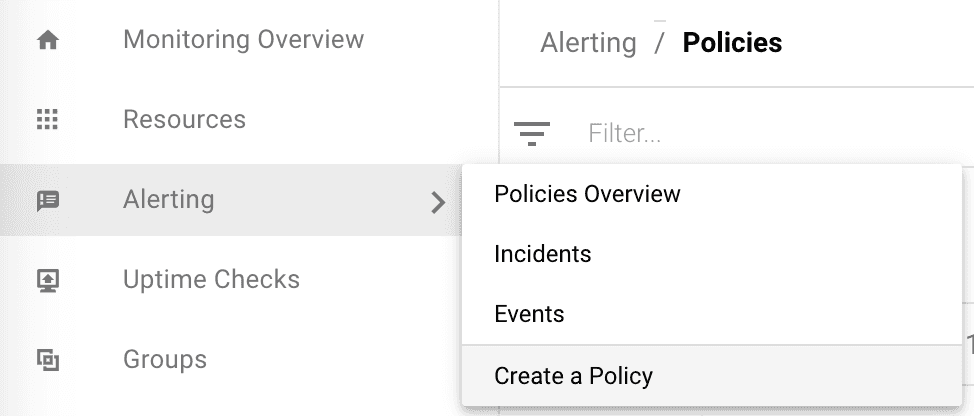Open Uptime Checks label in sidebar
974x416 pixels.
[211, 279]
